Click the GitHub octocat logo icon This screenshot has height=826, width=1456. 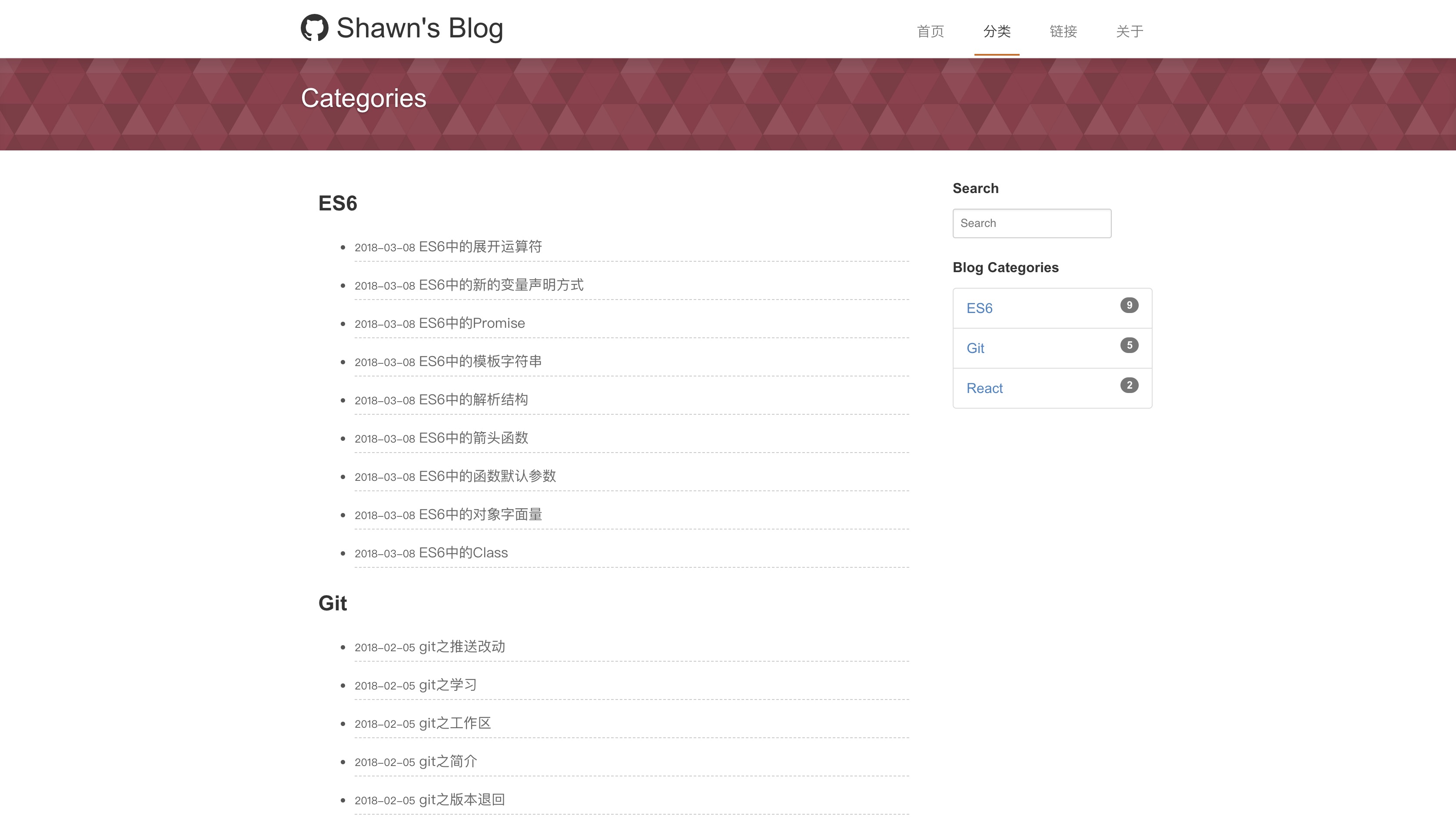tap(314, 28)
